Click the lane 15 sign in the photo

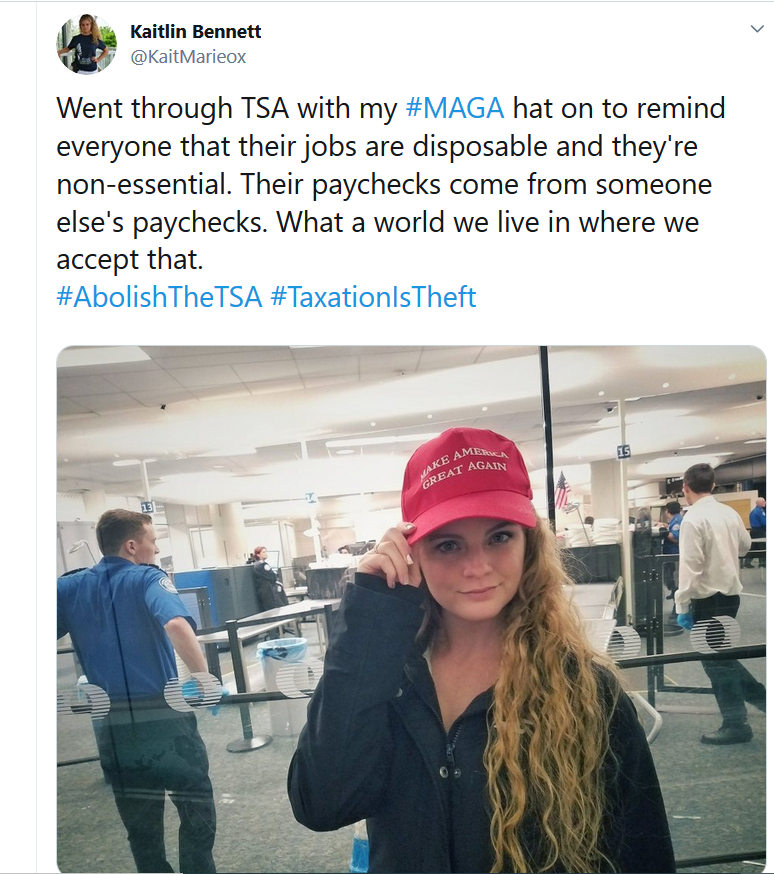coord(624,452)
